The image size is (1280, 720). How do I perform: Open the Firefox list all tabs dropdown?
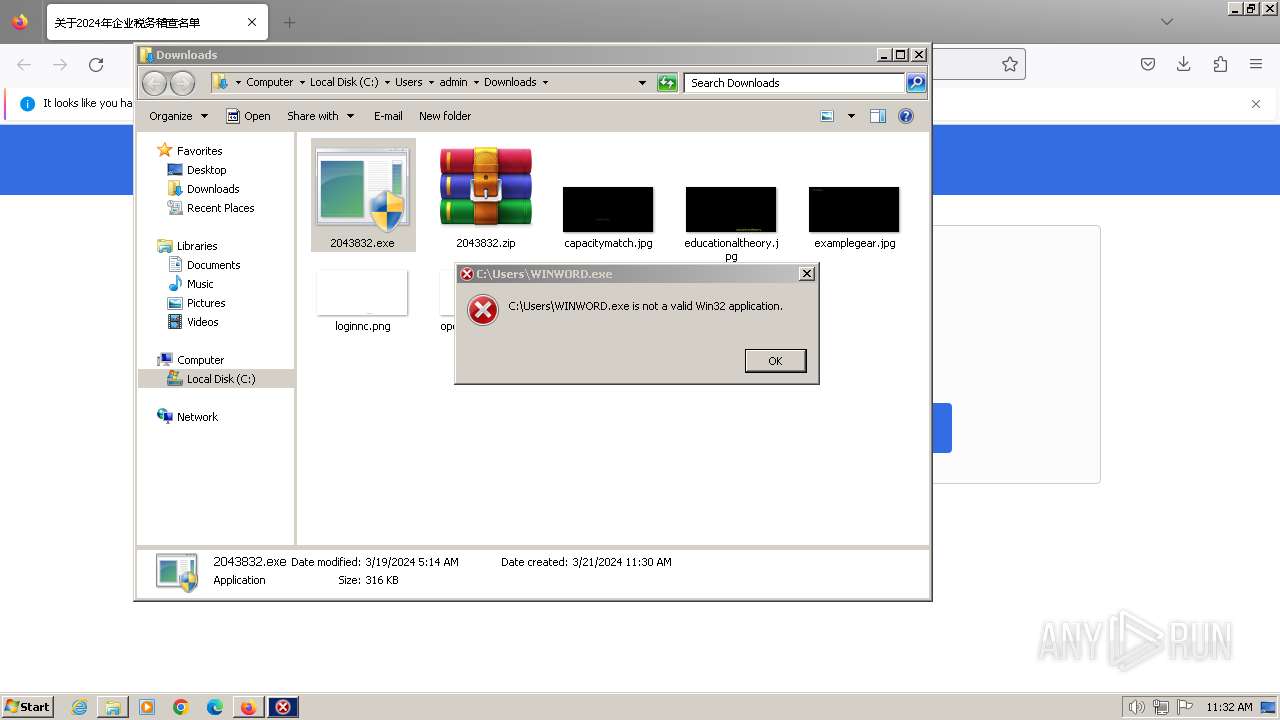[x=1167, y=22]
